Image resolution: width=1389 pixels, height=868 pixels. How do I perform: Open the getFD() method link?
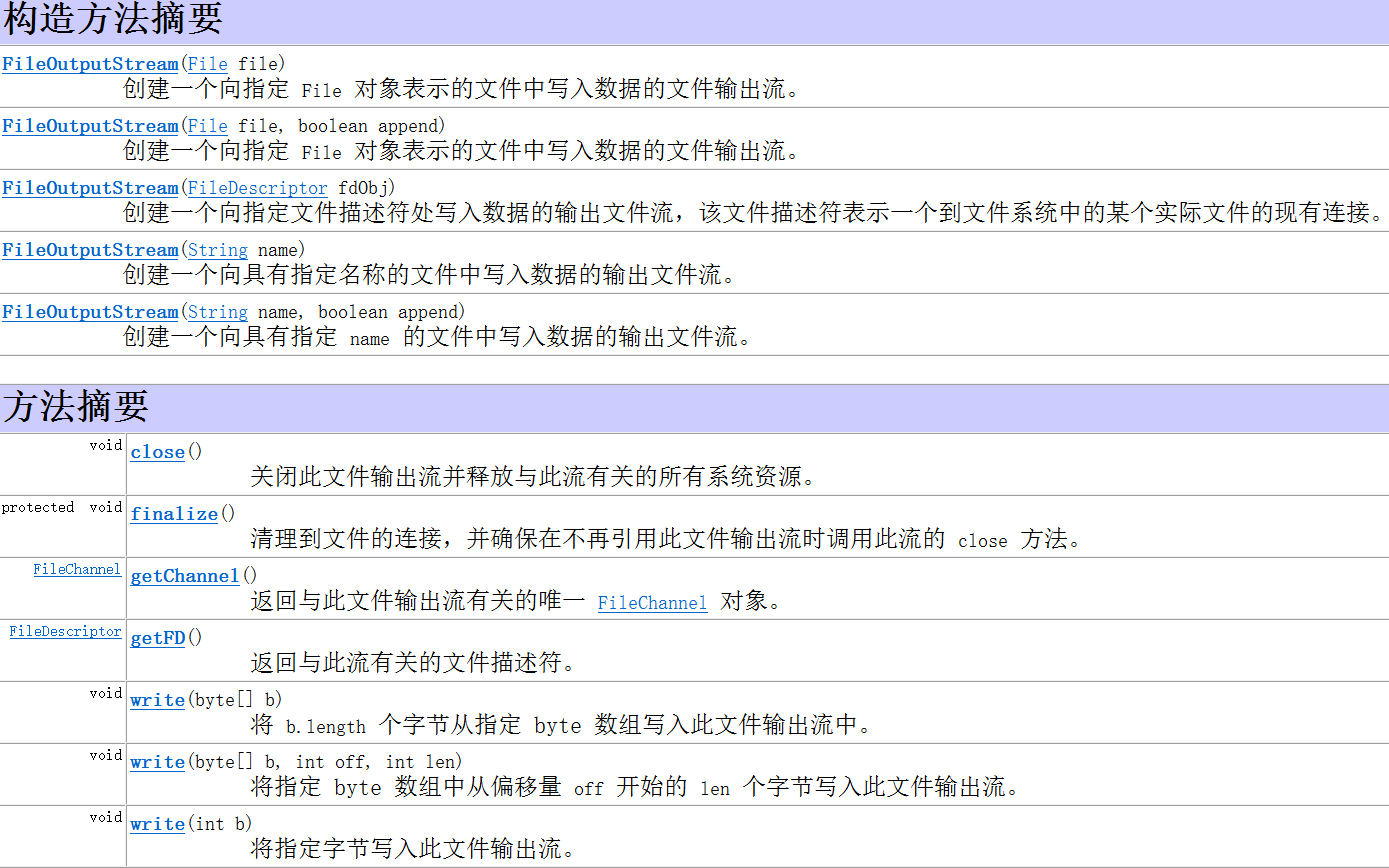[x=158, y=638]
